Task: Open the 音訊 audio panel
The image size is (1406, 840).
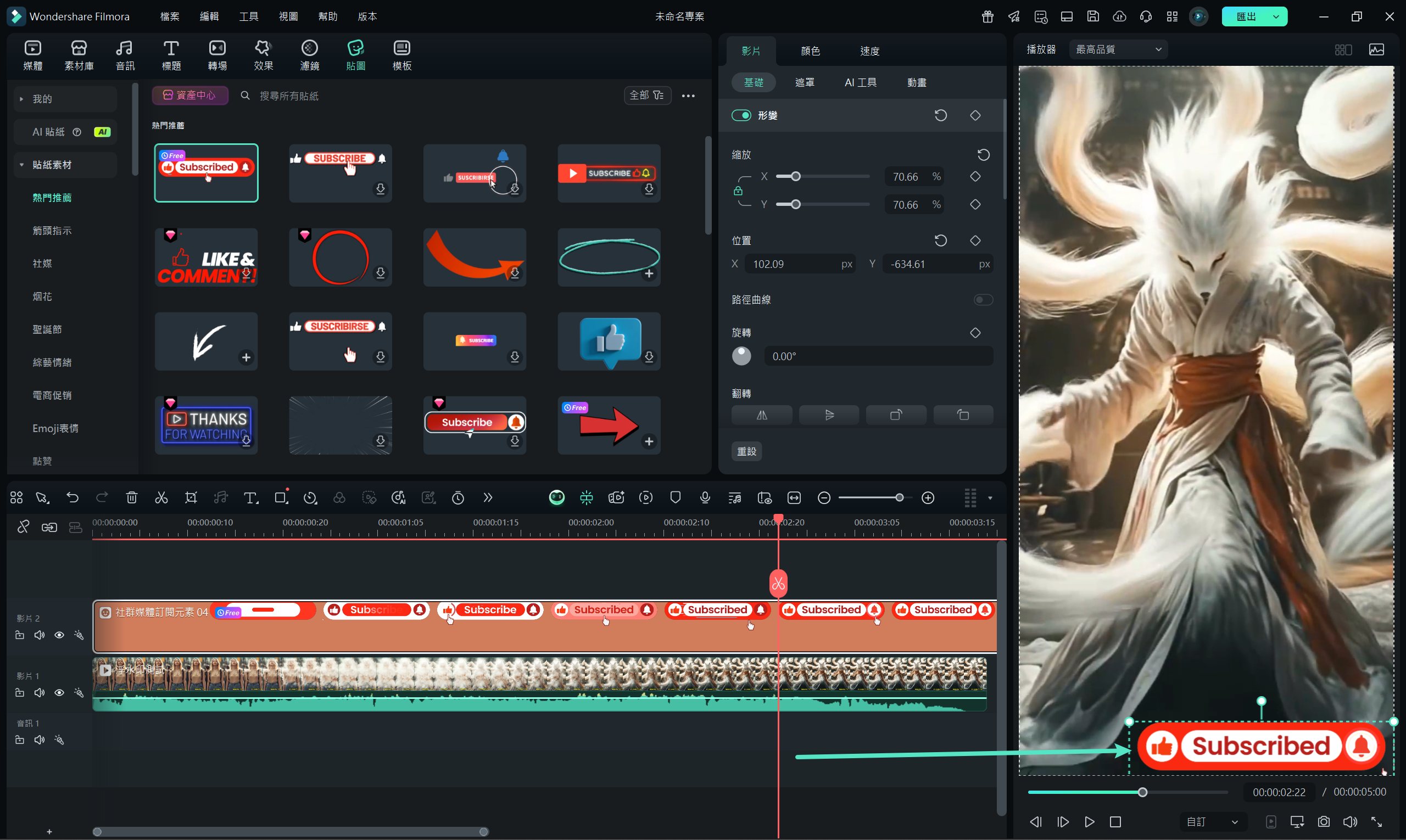Action: pos(125,55)
